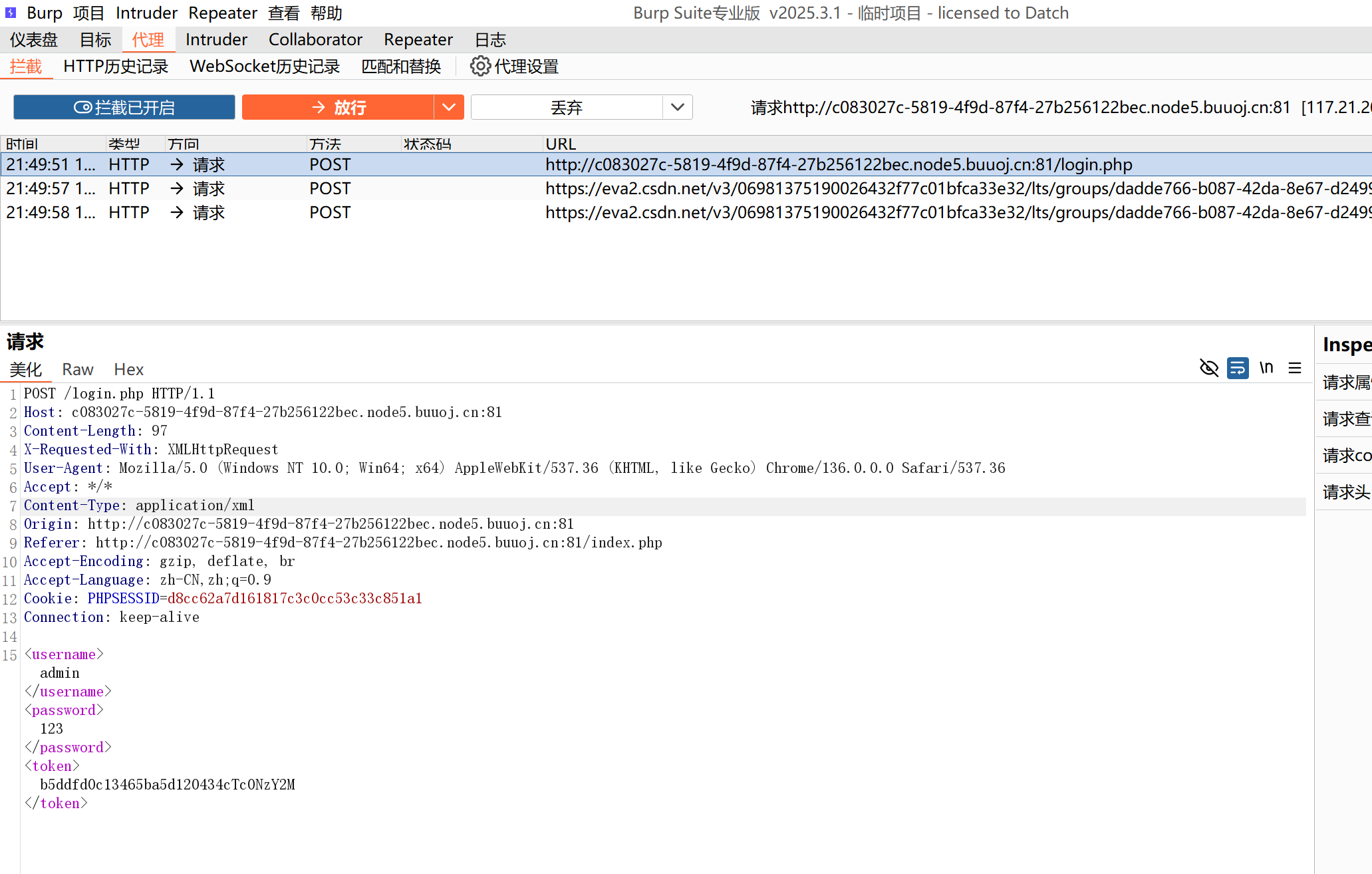Viewport: 1372px width, 874px height.
Task: Click the 丢弃 drop button
Action: coord(567,107)
